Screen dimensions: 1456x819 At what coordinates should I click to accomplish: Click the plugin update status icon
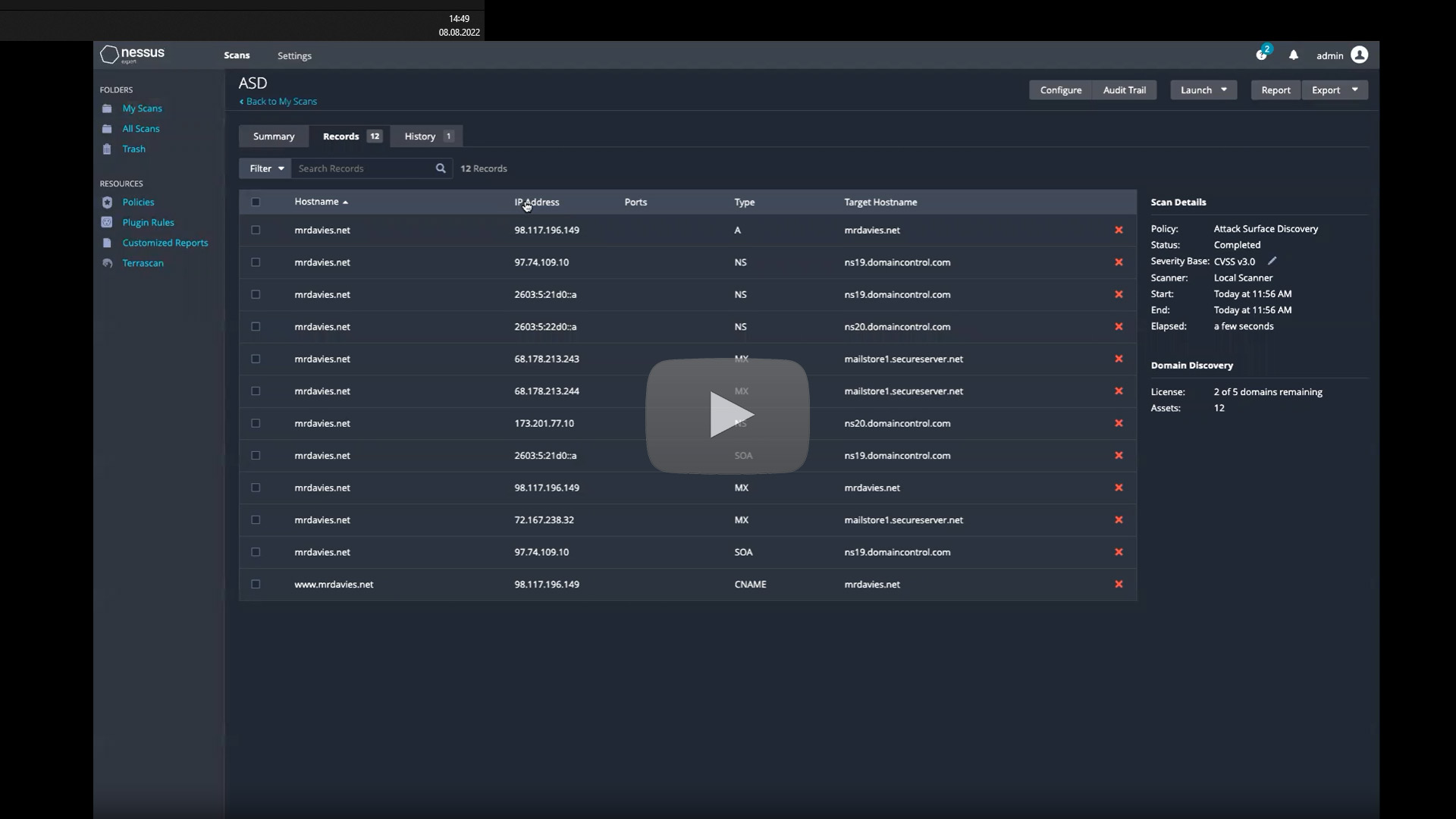(x=1261, y=55)
